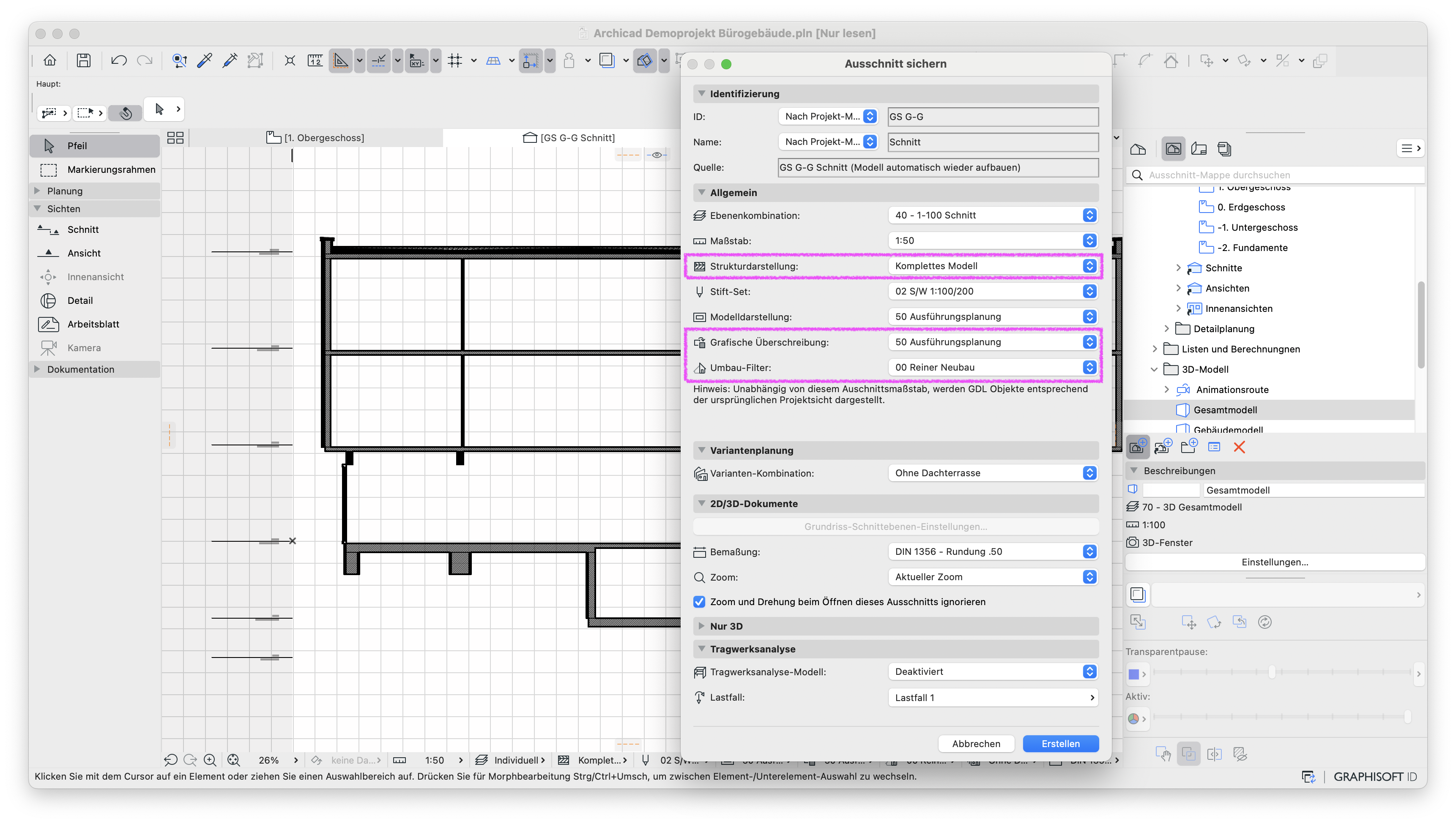Select Gesamtmodell in the navigator tree
This screenshot has height=824, width=1456.
(x=1224, y=410)
